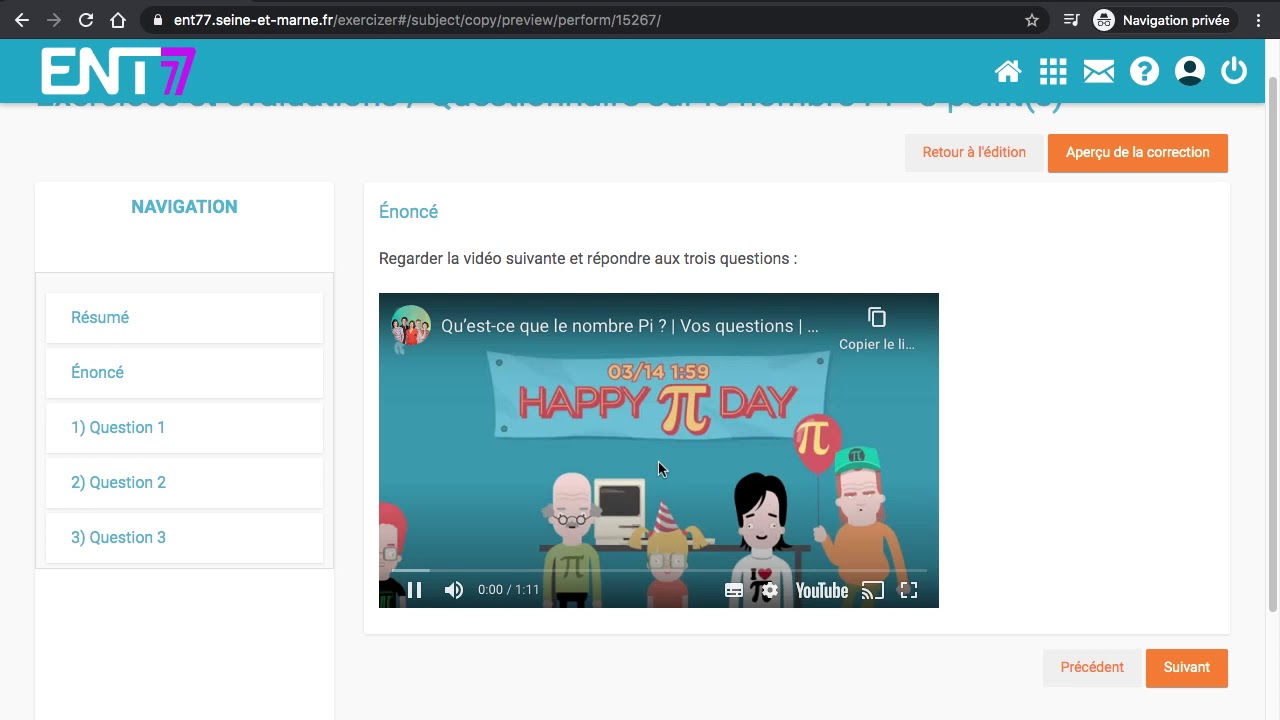
Task: Open the video on YouTube via logo
Action: coord(822,590)
